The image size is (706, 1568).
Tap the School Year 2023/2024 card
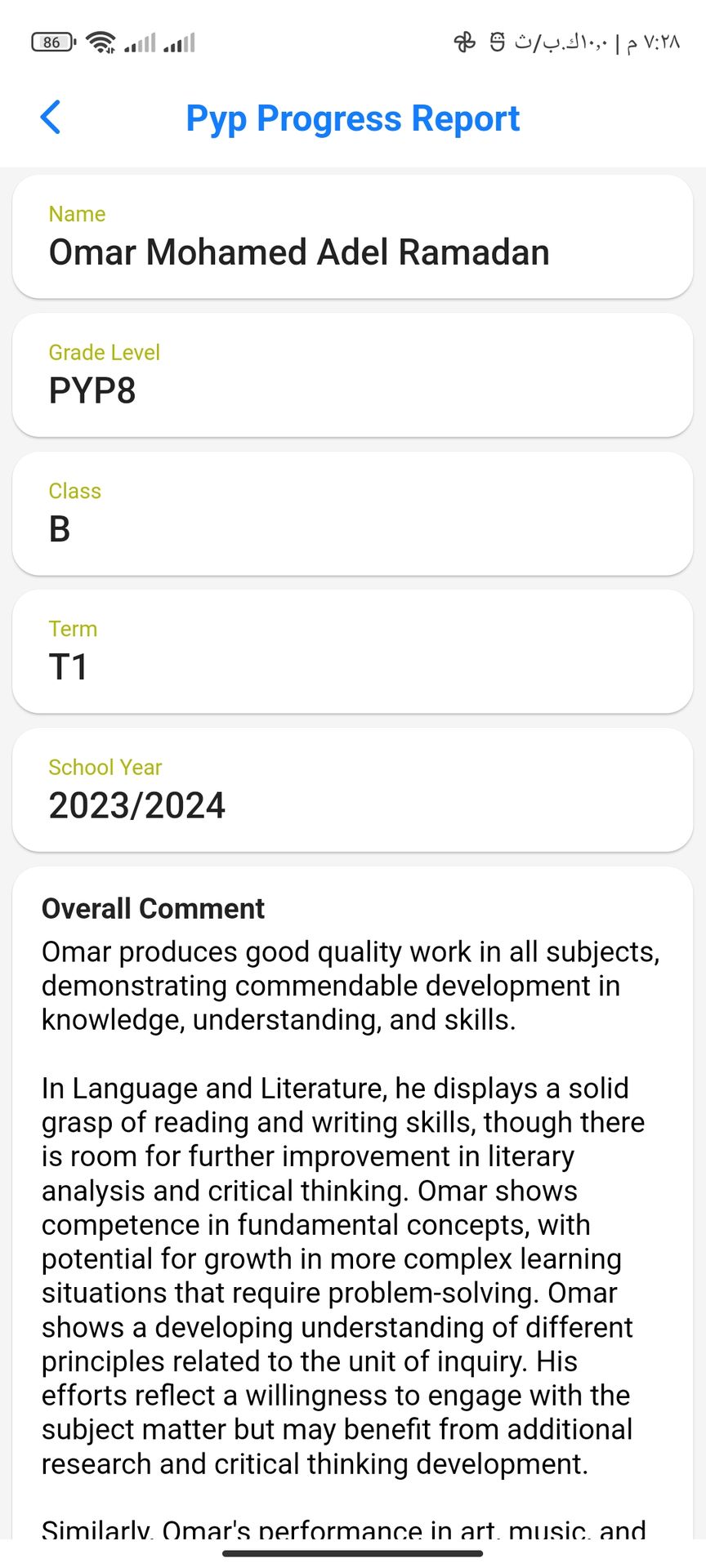(352, 790)
